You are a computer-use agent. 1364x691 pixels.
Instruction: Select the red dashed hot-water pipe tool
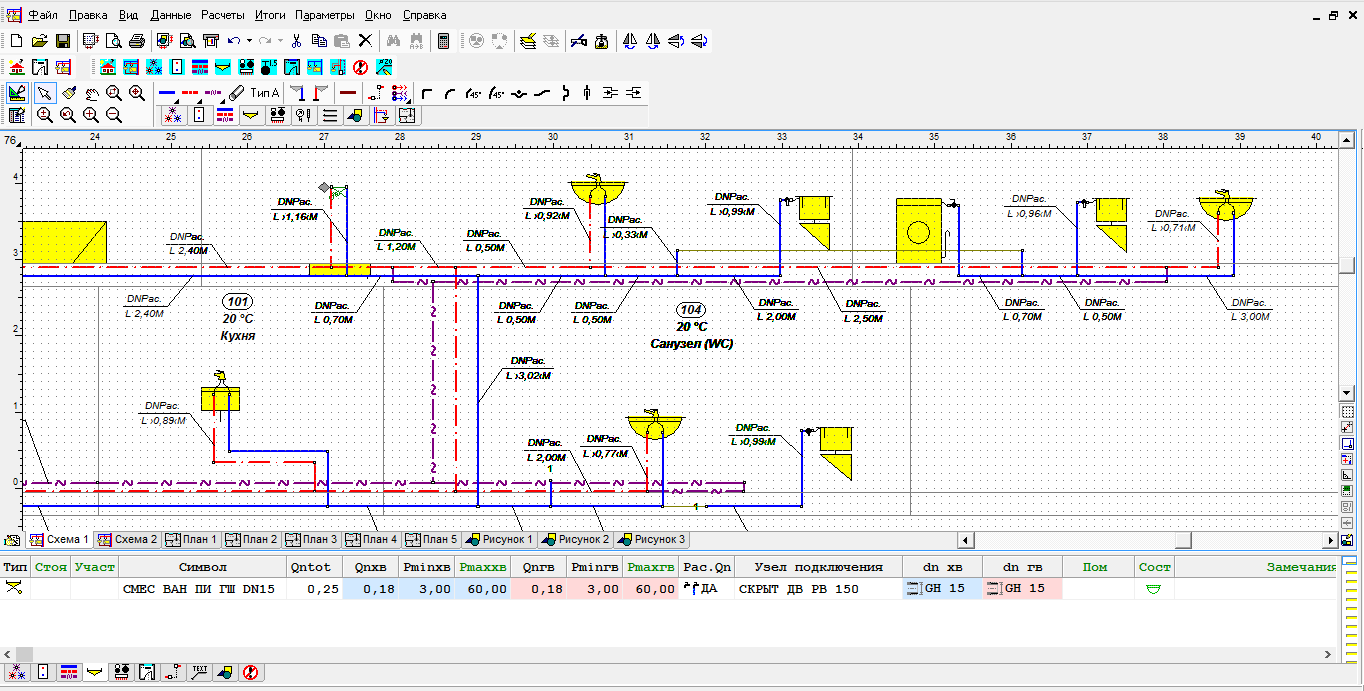191,92
